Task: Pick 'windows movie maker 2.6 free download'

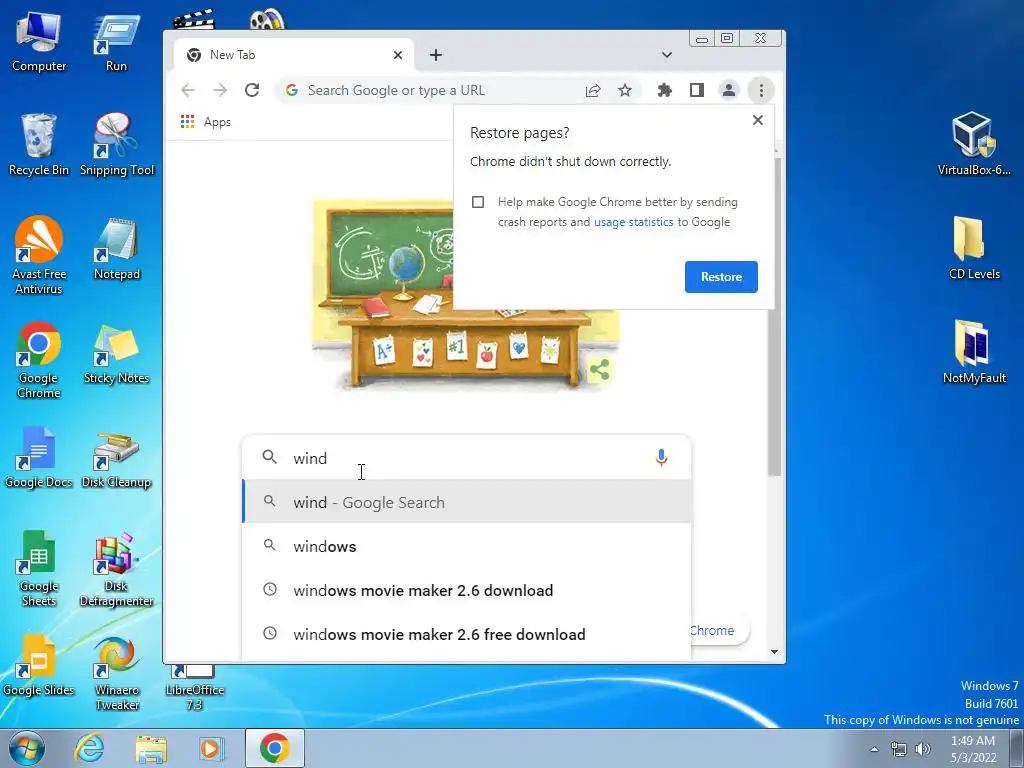Action: point(466,634)
